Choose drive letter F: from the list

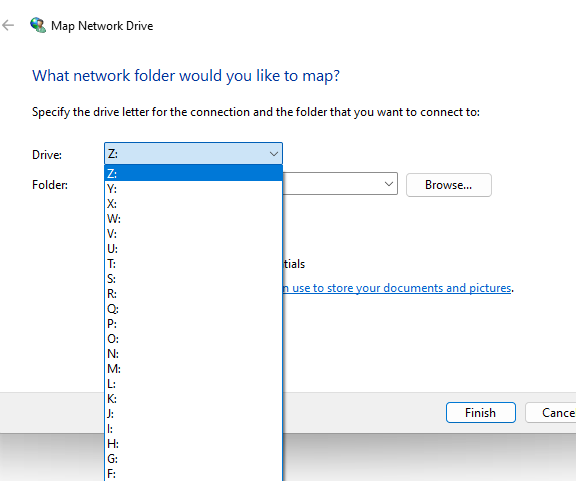pyautogui.click(x=194, y=474)
